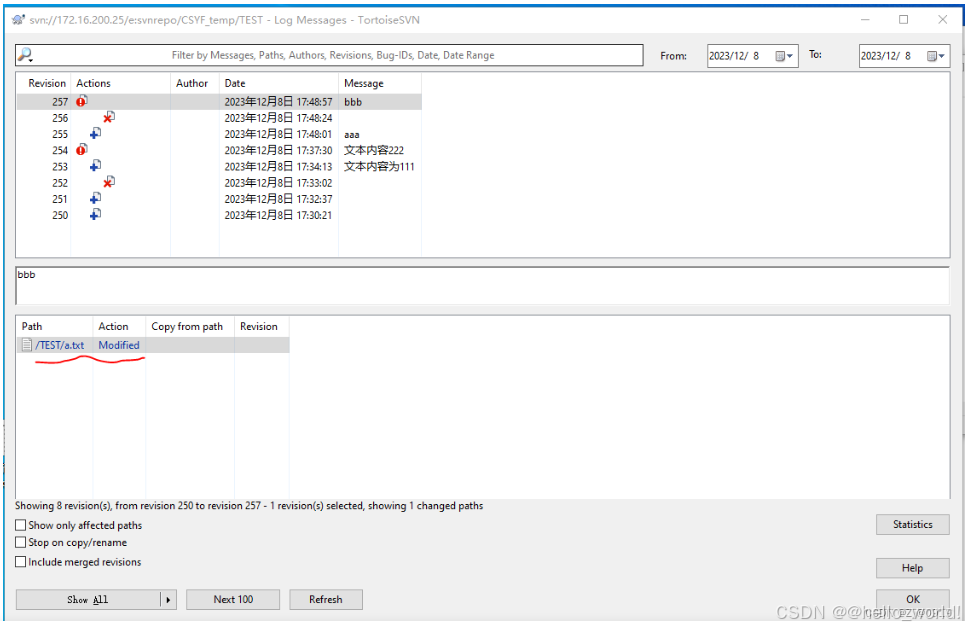965x630 pixels.
Task: Click the added action icon for revision 250
Action: tap(95, 214)
